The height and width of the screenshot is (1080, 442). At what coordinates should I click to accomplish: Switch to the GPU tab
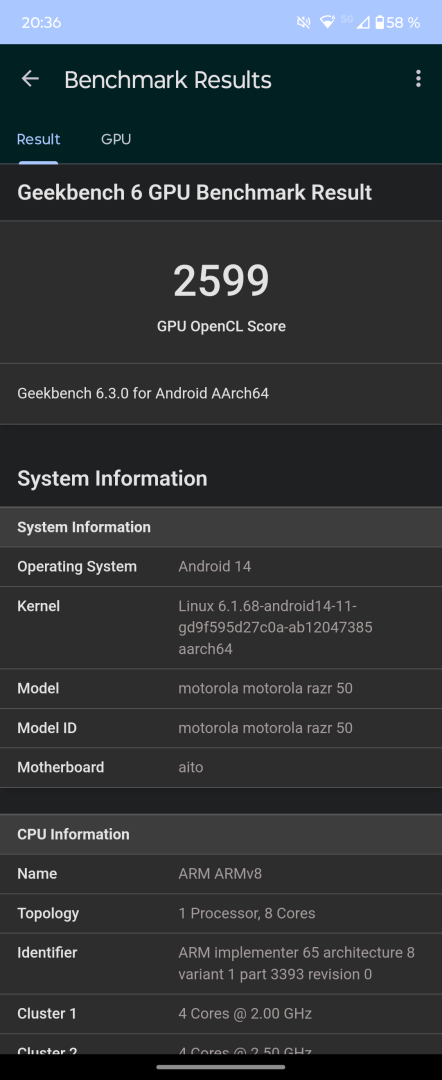tap(116, 139)
